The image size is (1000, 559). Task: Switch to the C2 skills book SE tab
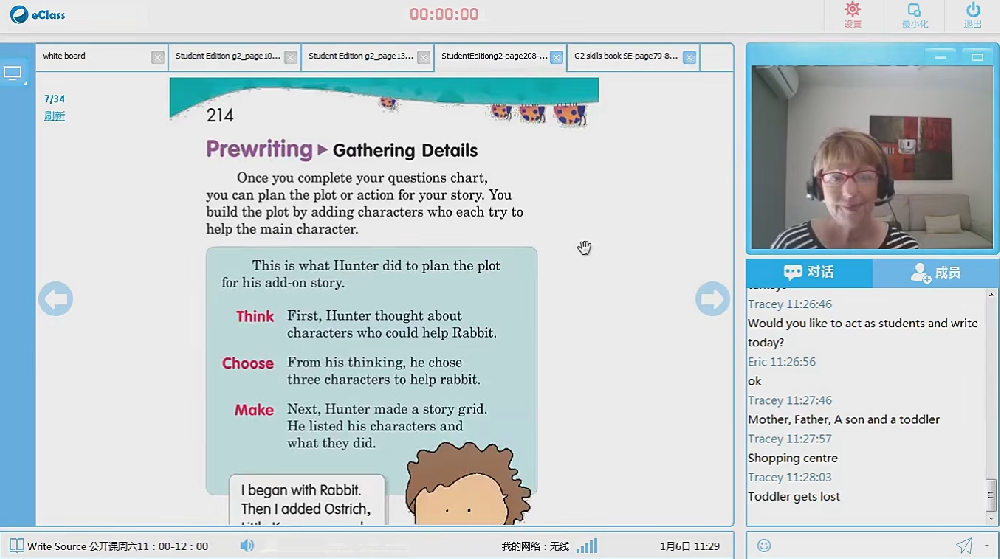tap(625, 57)
